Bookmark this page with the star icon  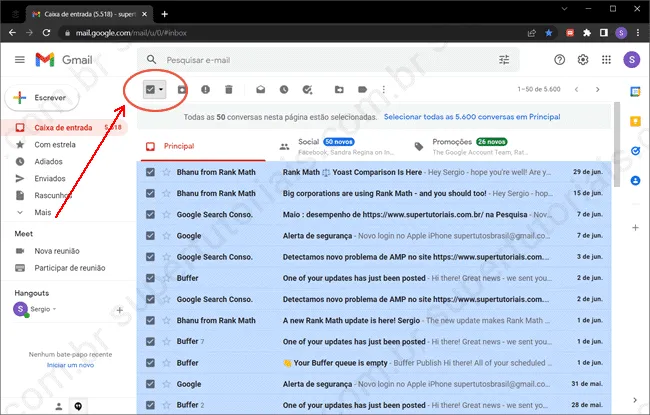tap(548, 33)
